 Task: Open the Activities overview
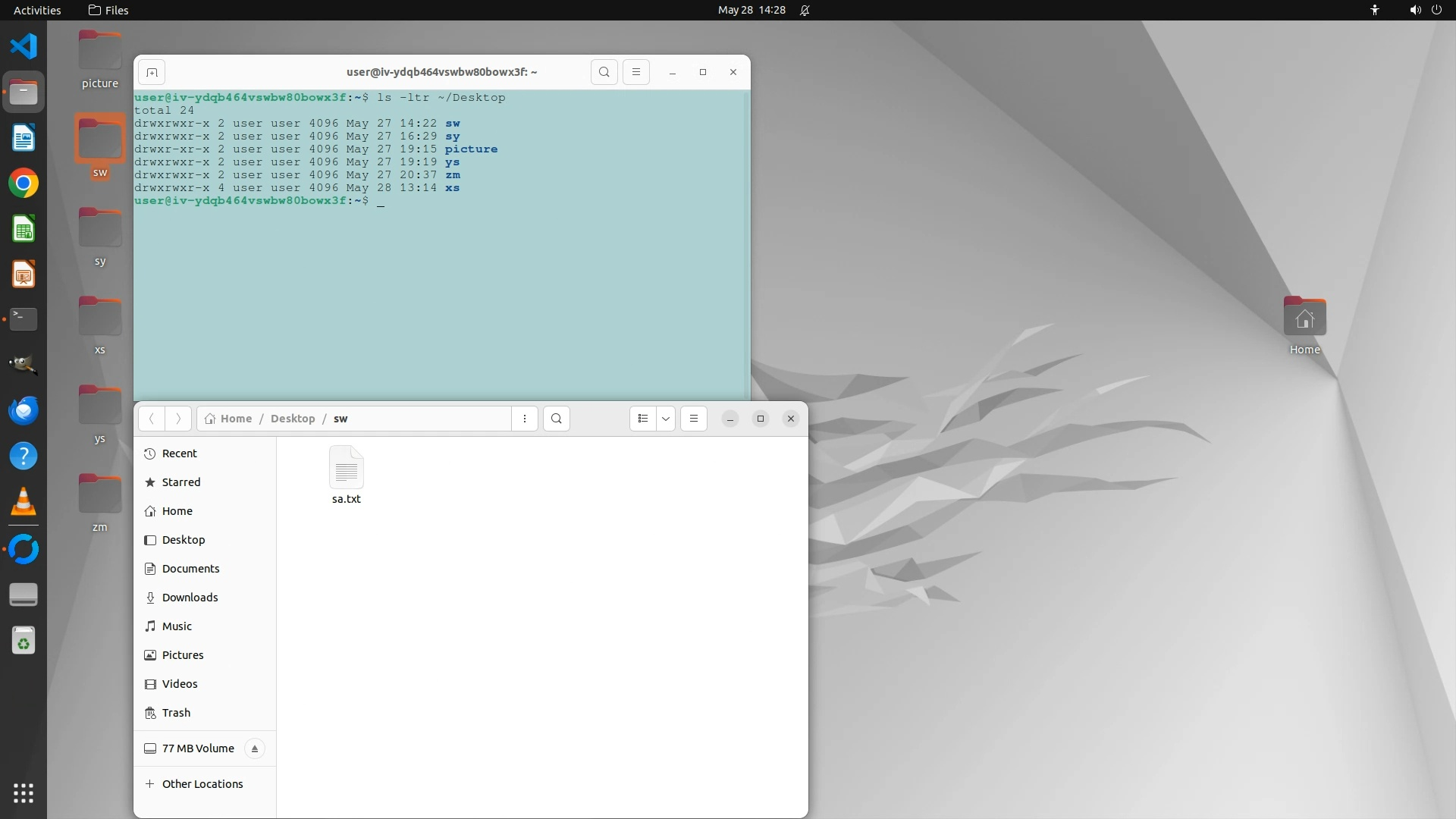[x=37, y=10]
